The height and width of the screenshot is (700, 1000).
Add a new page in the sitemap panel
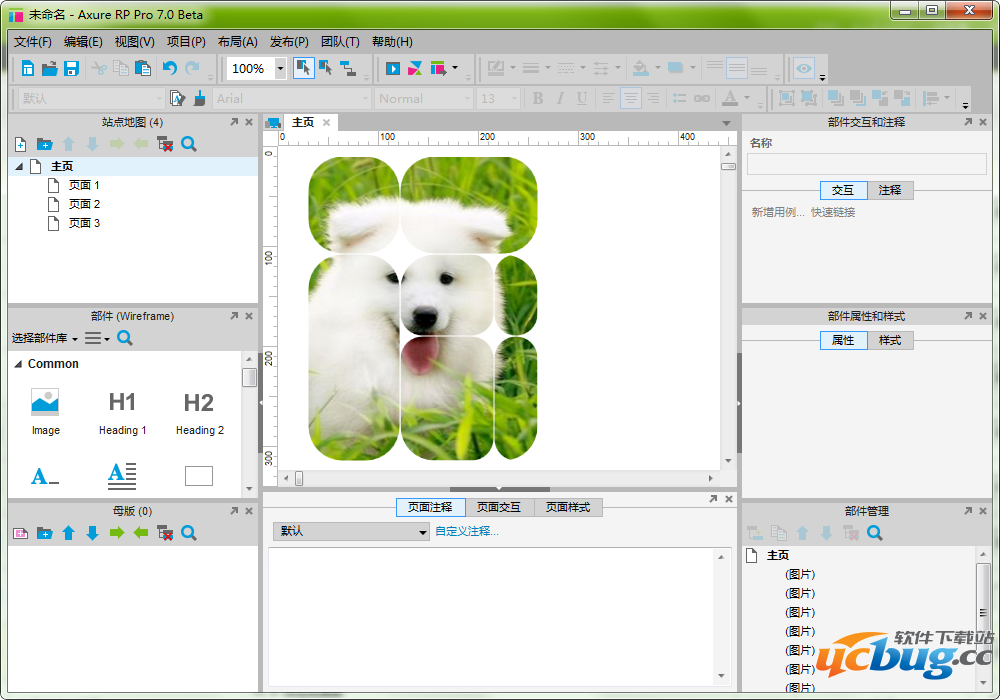(20, 144)
